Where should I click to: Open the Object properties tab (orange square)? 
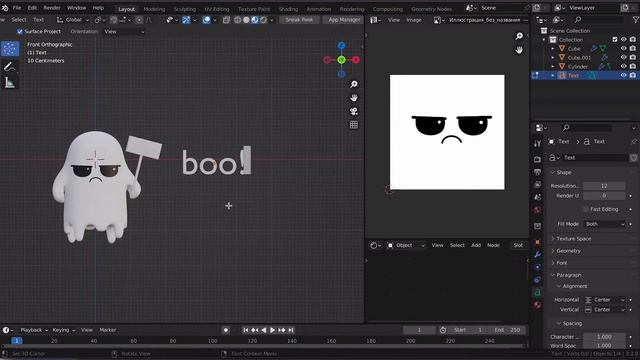(537, 242)
